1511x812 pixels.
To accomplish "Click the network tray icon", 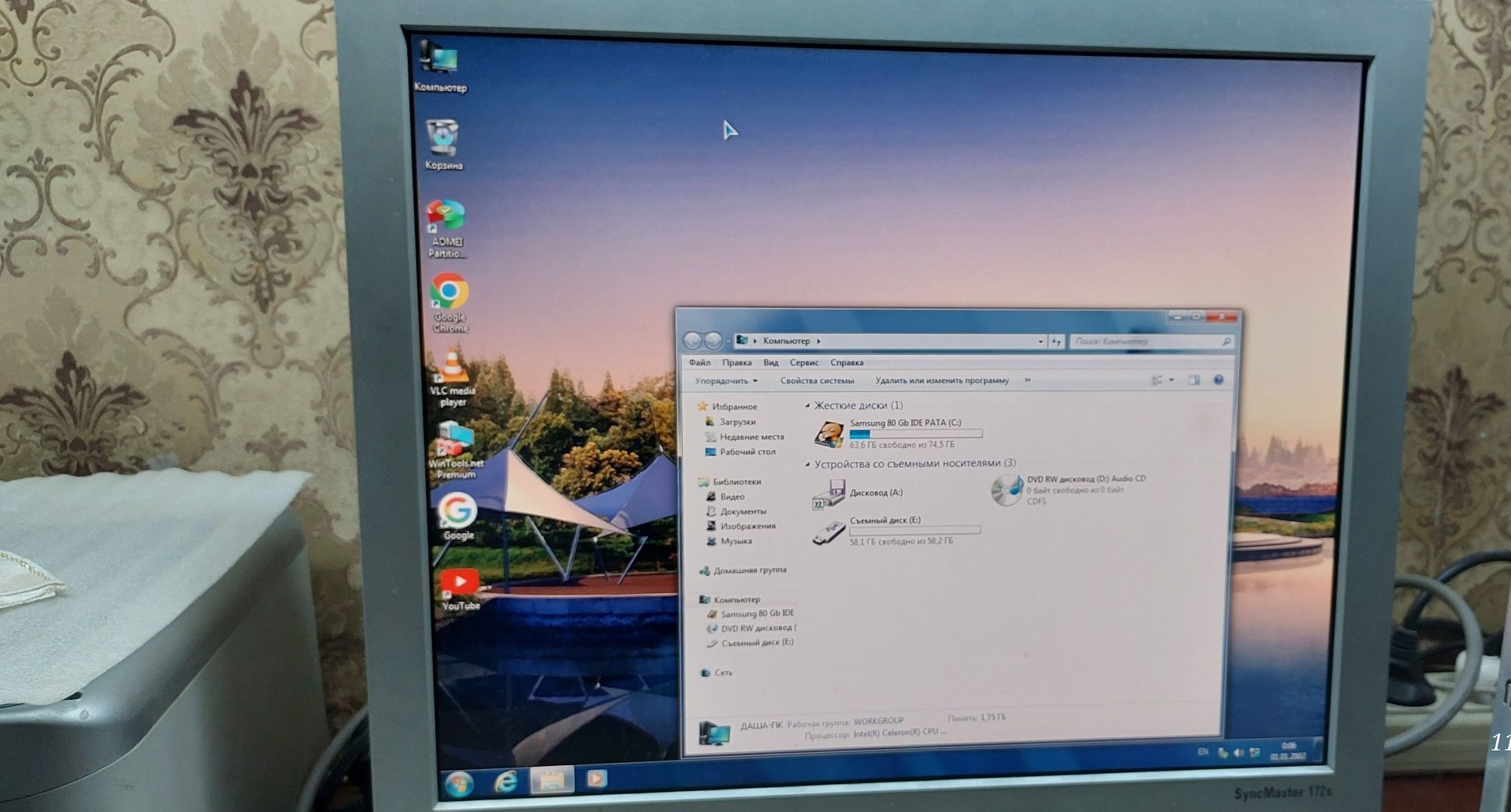I will click(1254, 753).
